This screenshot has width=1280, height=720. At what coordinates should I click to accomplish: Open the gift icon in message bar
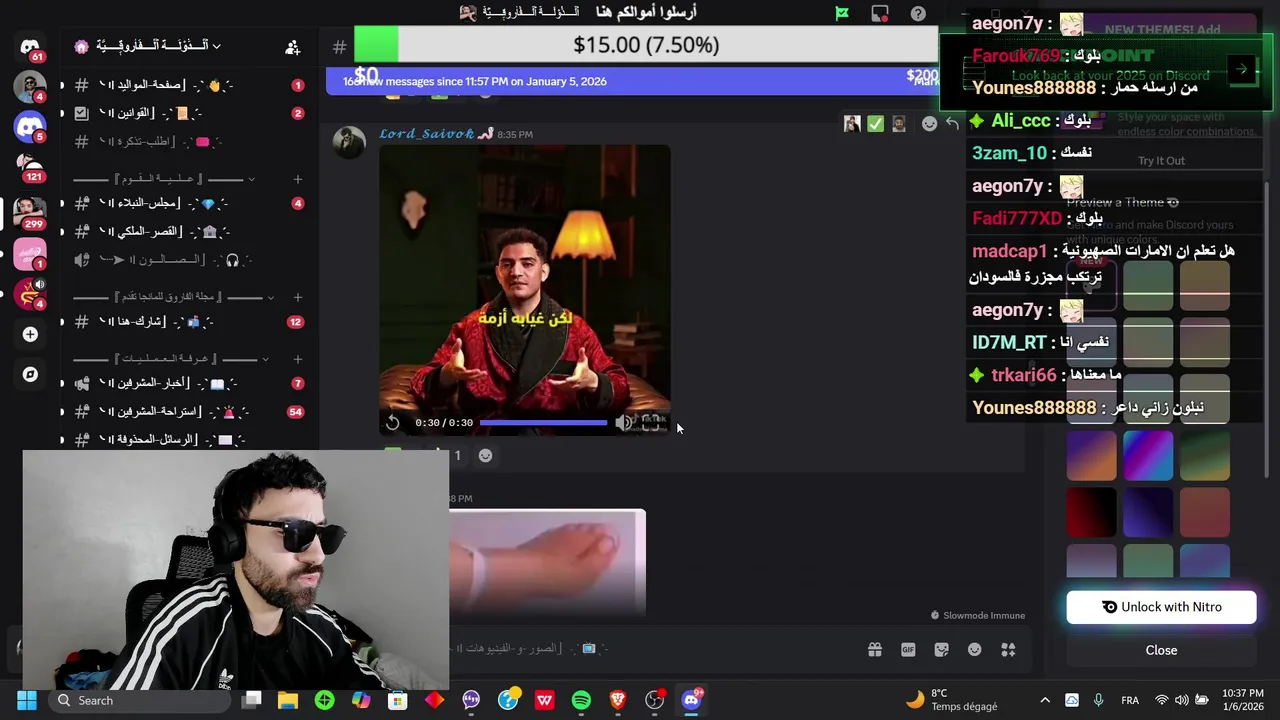875,650
